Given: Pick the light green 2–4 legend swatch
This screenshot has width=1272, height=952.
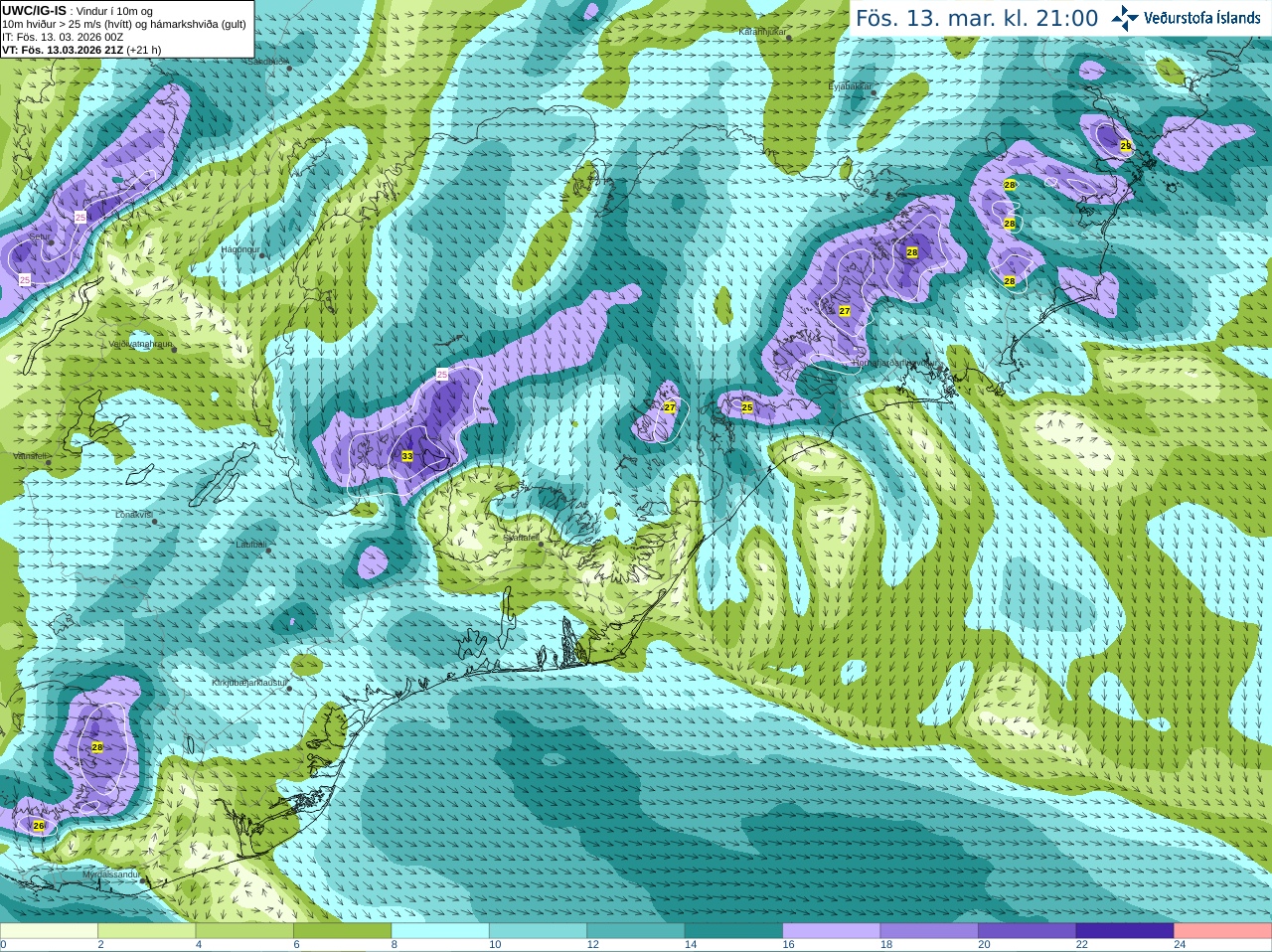Looking at the screenshot, I should (x=147, y=931).
